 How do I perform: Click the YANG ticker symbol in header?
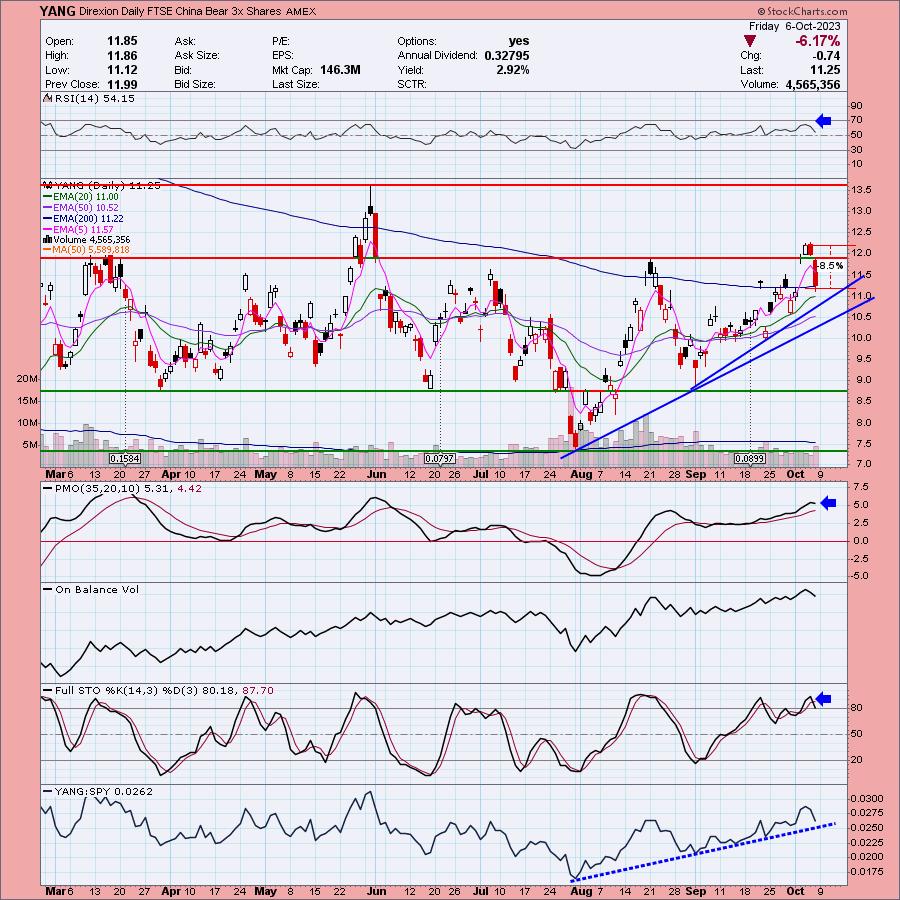pyautogui.click(x=56, y=11)
